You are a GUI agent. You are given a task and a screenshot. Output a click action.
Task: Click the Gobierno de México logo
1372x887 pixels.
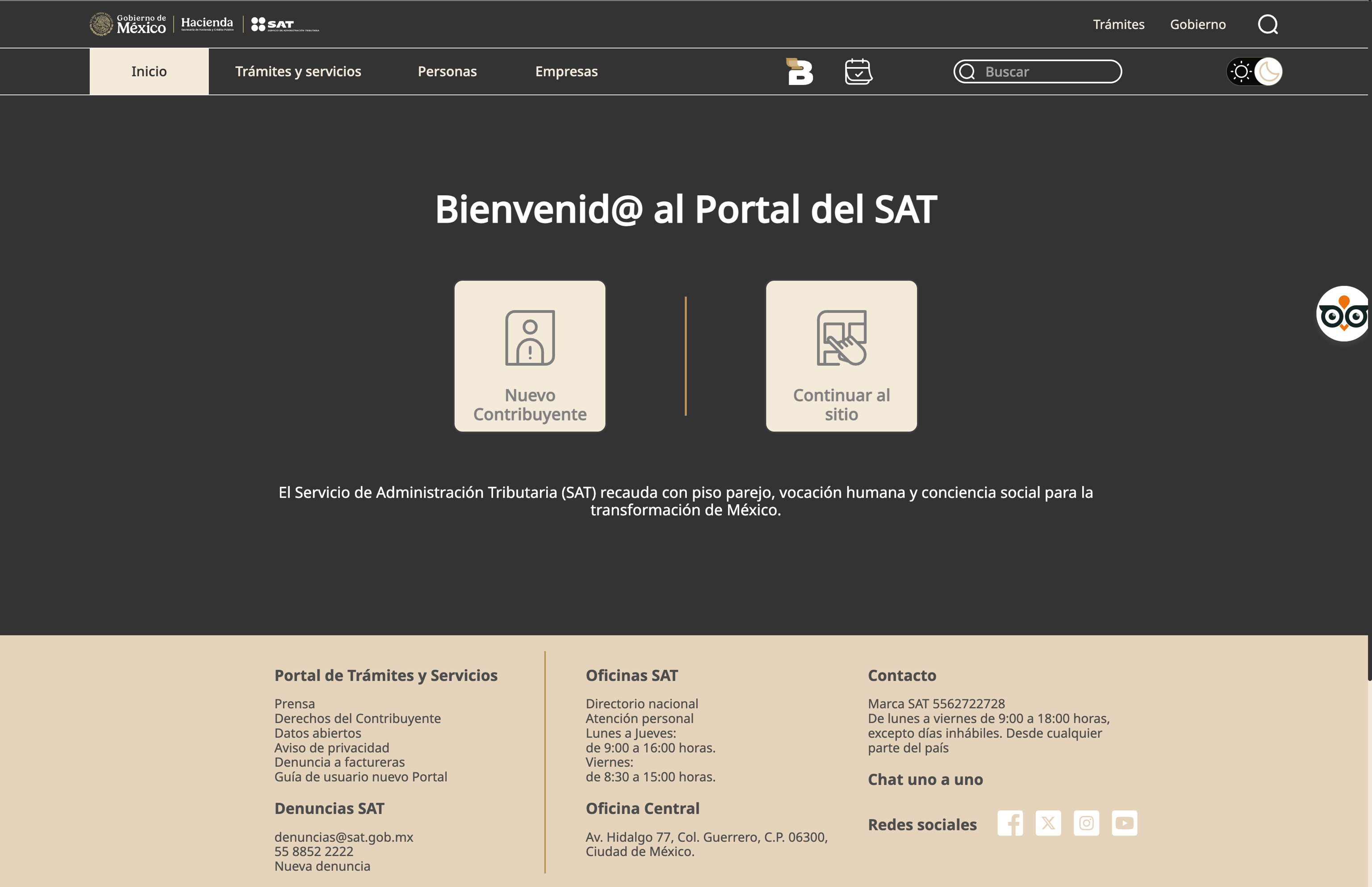pos(128,24)
